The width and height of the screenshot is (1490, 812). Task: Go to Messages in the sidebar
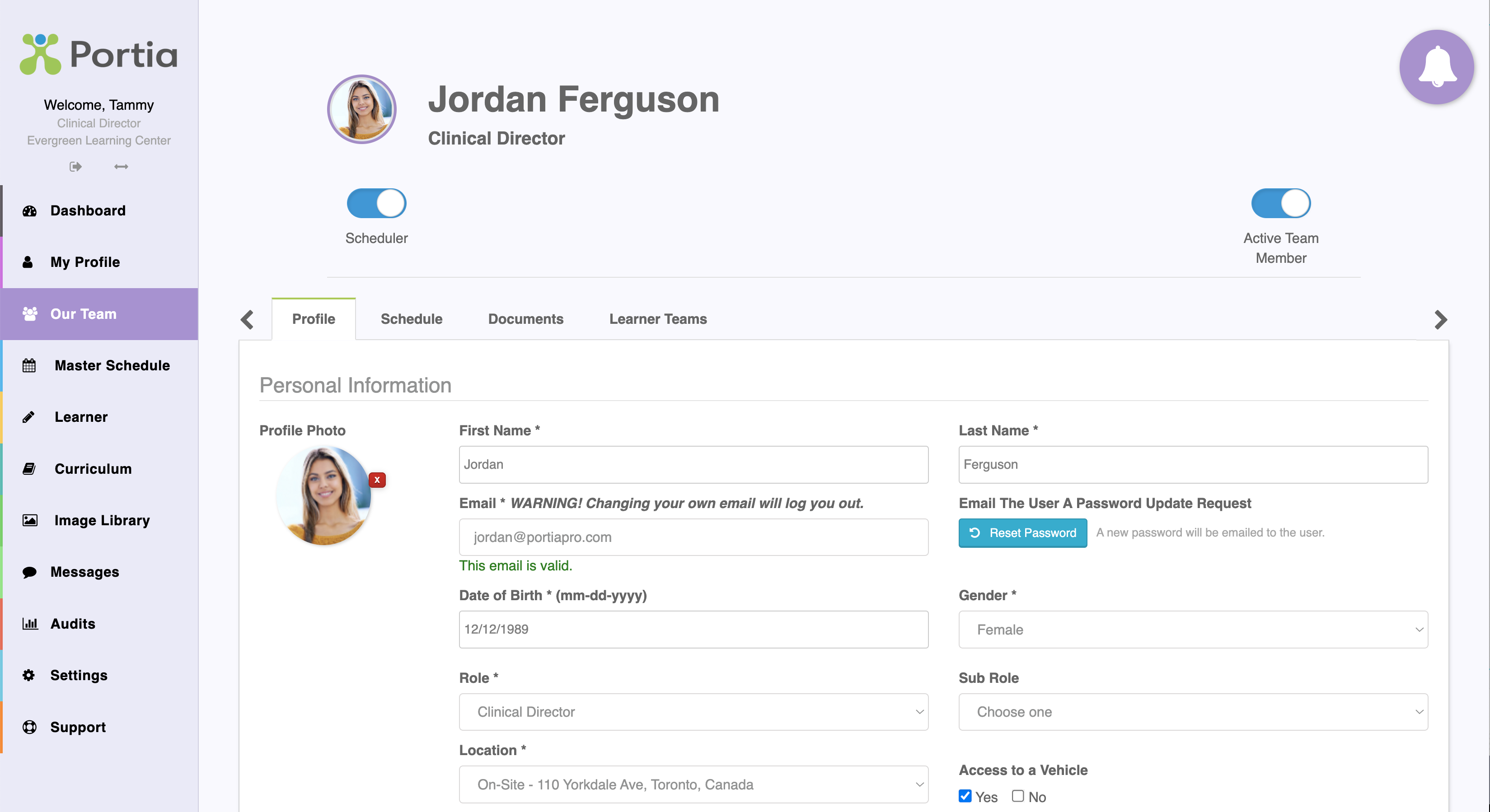coord(84,571)
